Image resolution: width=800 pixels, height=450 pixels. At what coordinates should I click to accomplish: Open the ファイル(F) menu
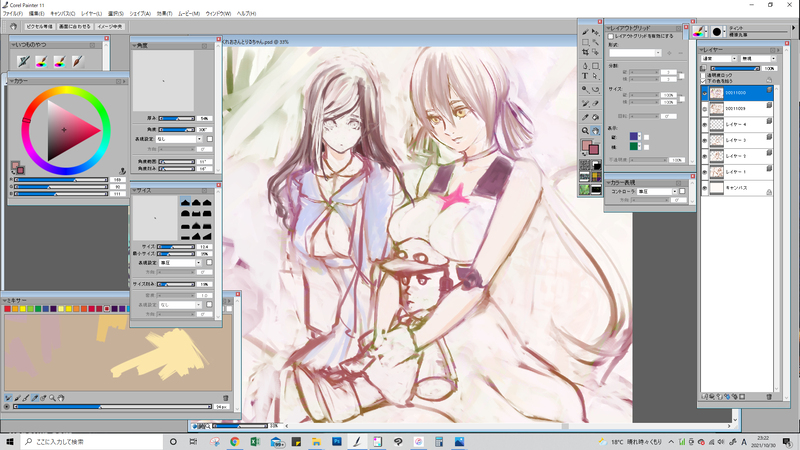click(x=13, y=13)
